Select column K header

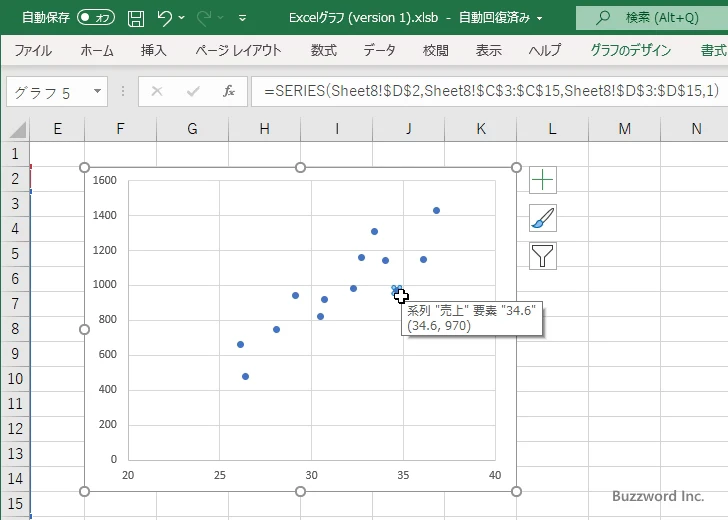481,129
